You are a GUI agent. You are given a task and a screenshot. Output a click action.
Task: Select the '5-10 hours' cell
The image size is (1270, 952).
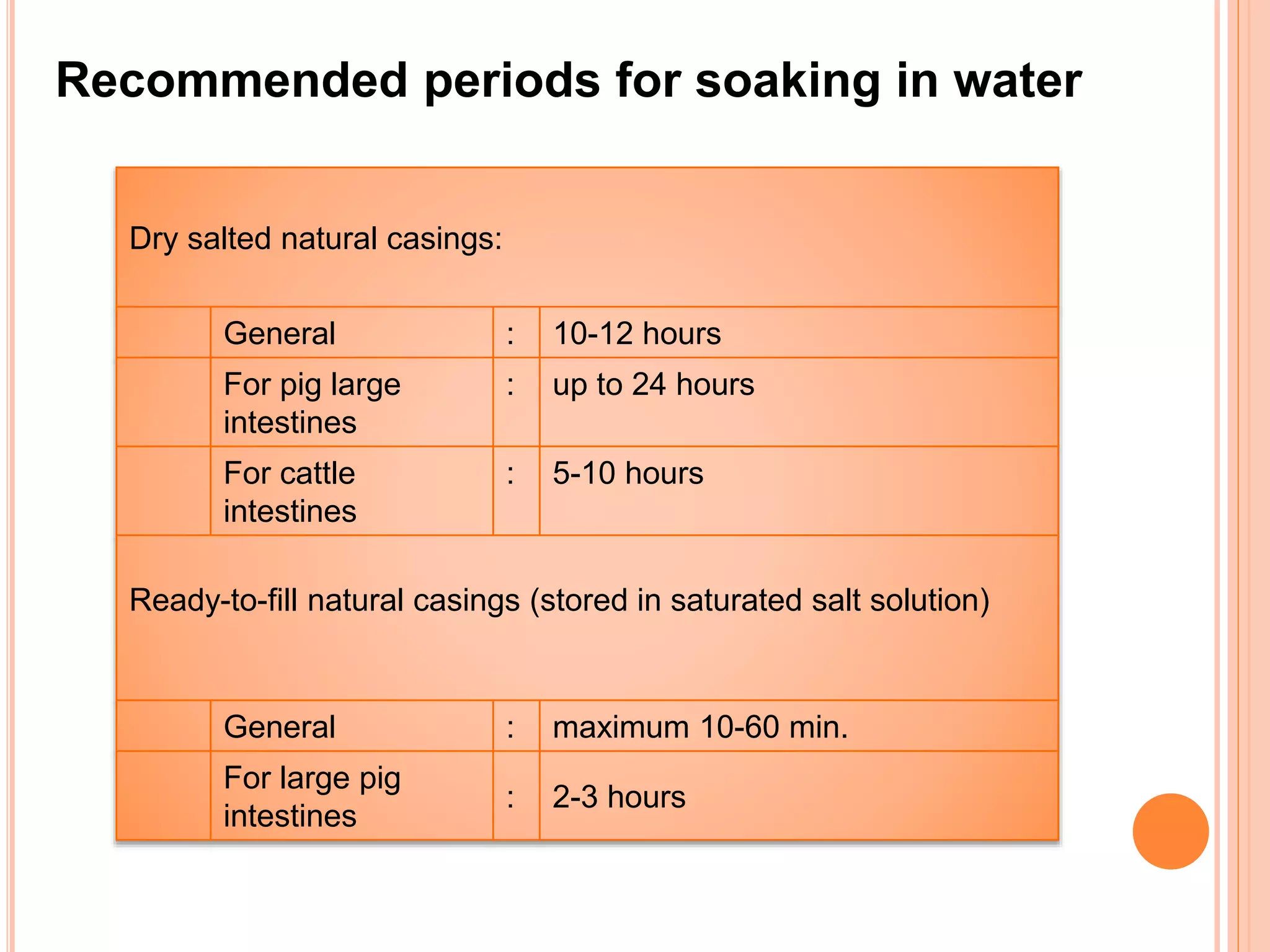799,491
